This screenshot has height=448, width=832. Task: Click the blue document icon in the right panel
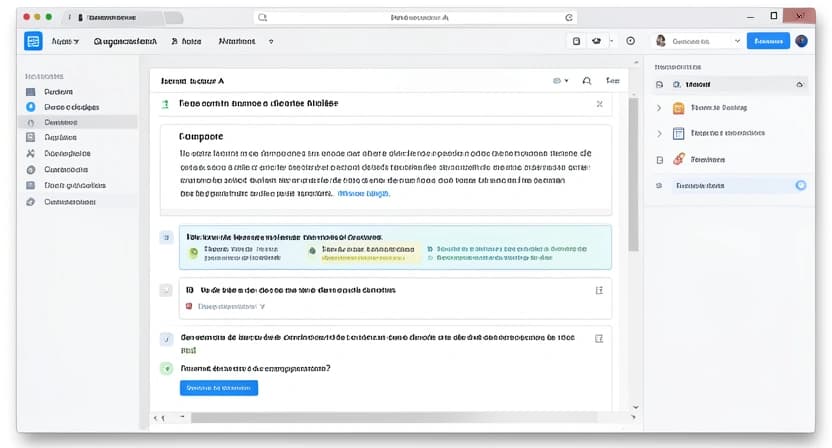[679, 133]
